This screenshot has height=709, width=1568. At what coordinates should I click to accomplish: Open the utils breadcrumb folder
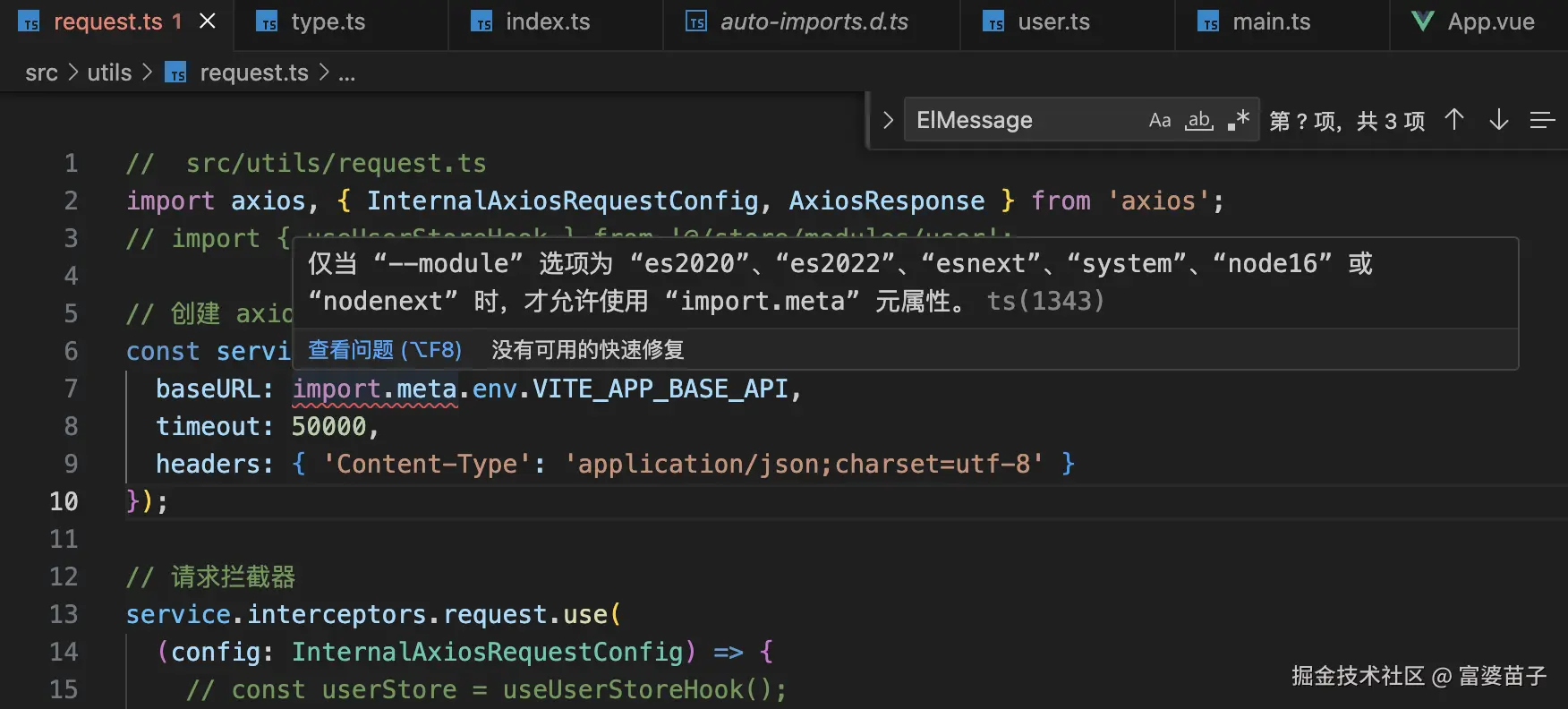[x=109, y=73]
